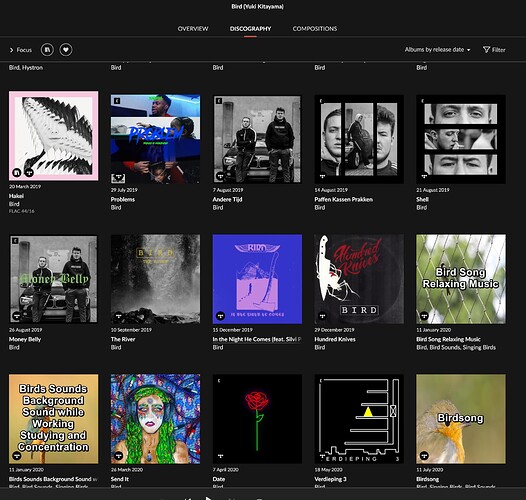Click the Send It album title
526x500 pixels.
pyautogui.click(x=120, y=479)
